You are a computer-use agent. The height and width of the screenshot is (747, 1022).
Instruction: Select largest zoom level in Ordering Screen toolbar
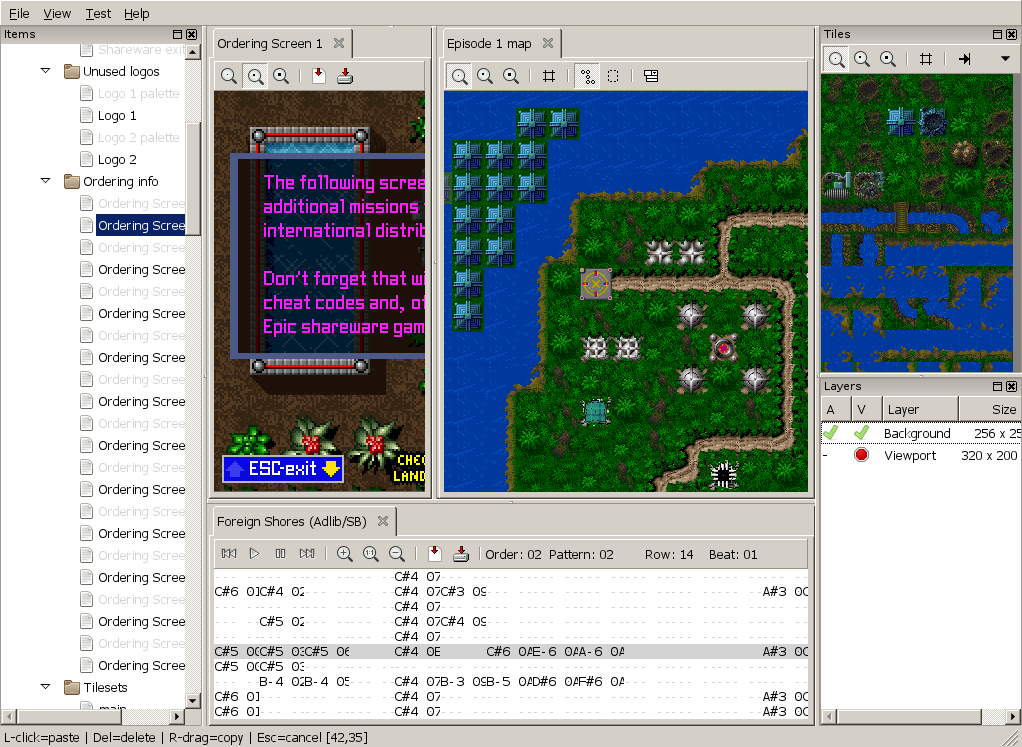[281, 76]
